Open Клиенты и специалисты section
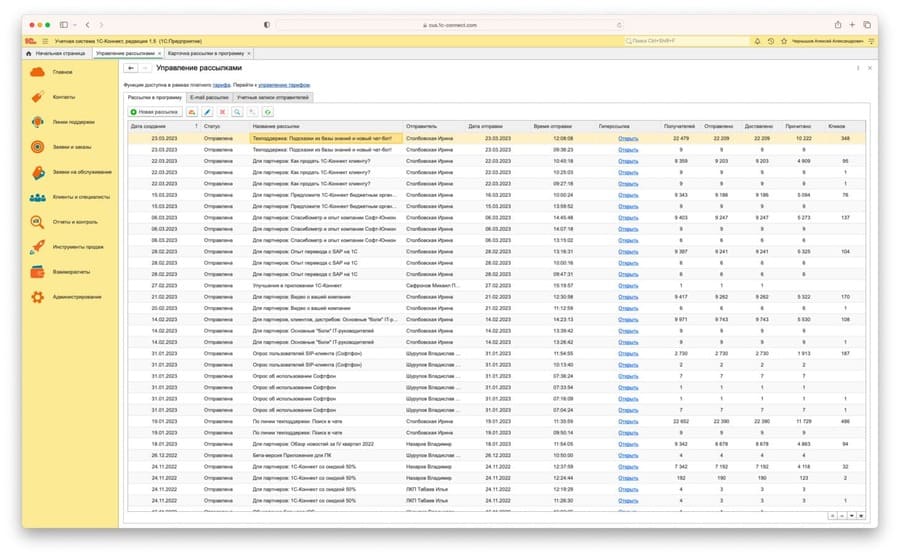900x557 pixels. pos(69,197)
